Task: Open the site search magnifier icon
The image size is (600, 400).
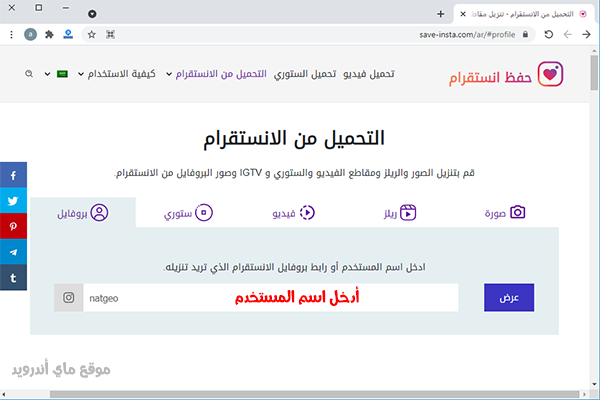Action: click(29, 73)
